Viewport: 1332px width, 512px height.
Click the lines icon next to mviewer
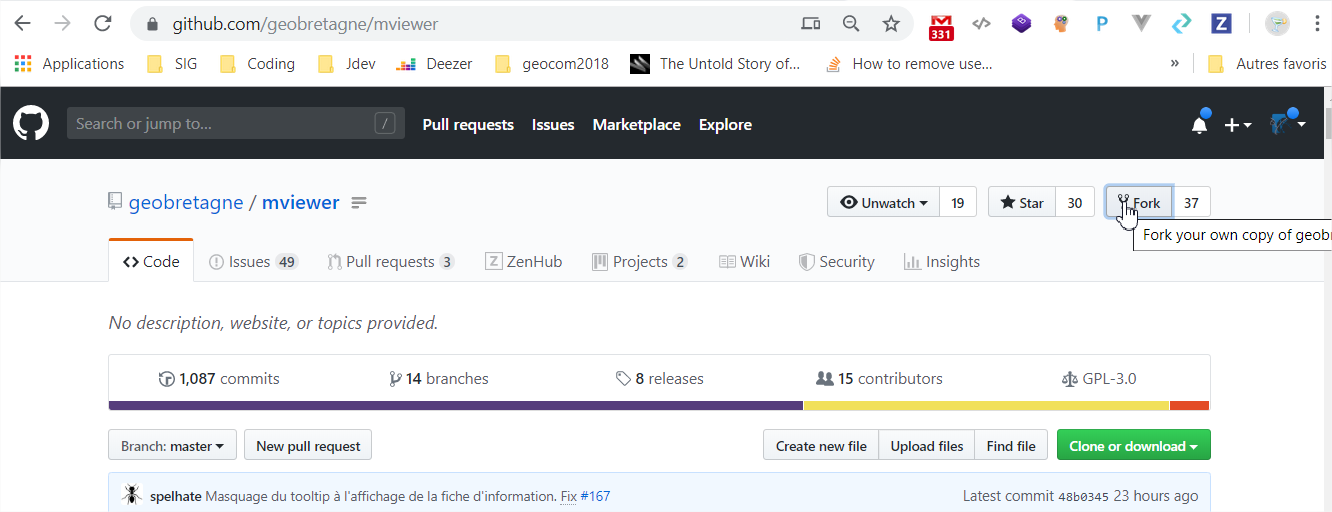point(359,203)
